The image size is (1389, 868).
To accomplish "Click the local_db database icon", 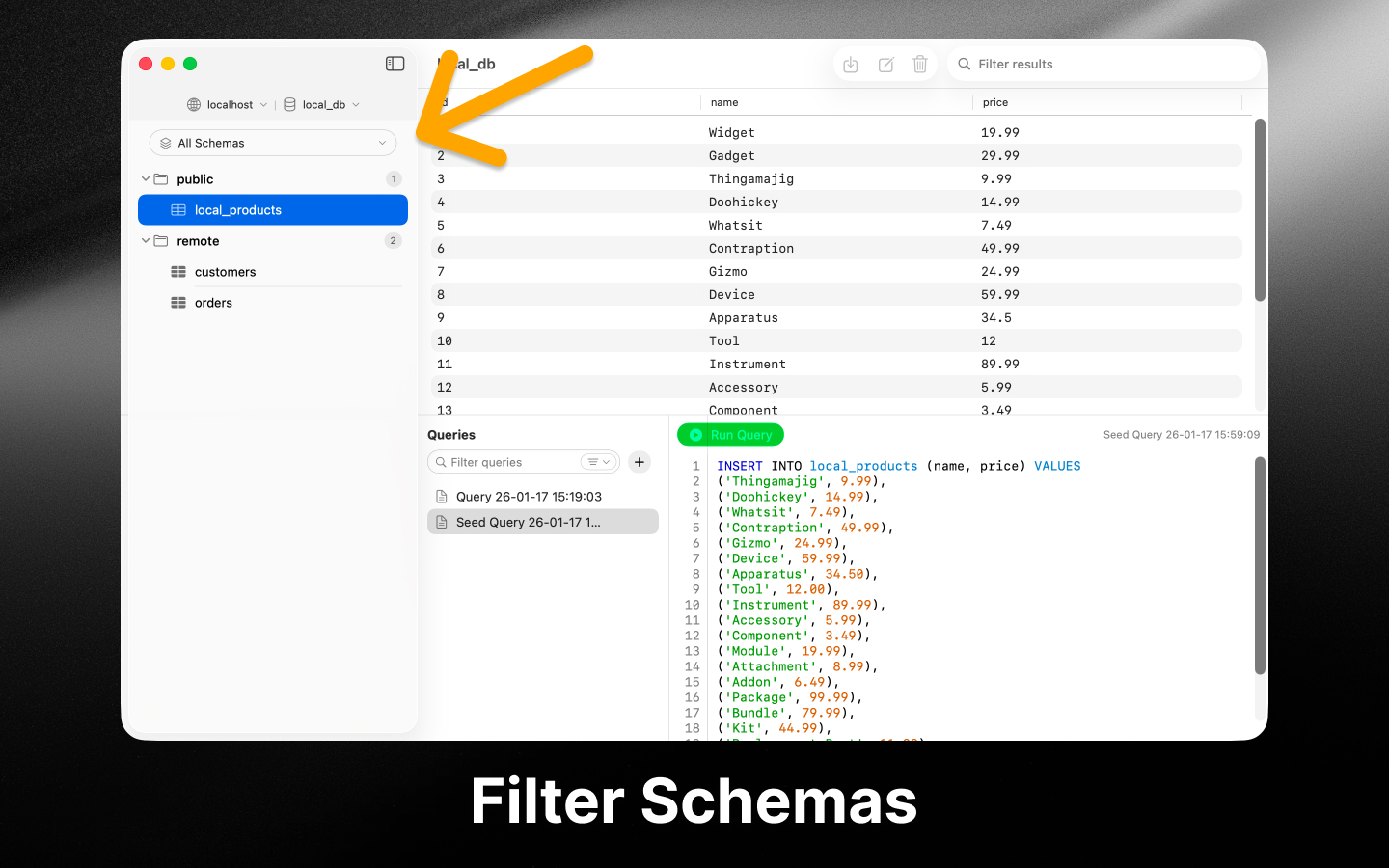I will (288, 104).
